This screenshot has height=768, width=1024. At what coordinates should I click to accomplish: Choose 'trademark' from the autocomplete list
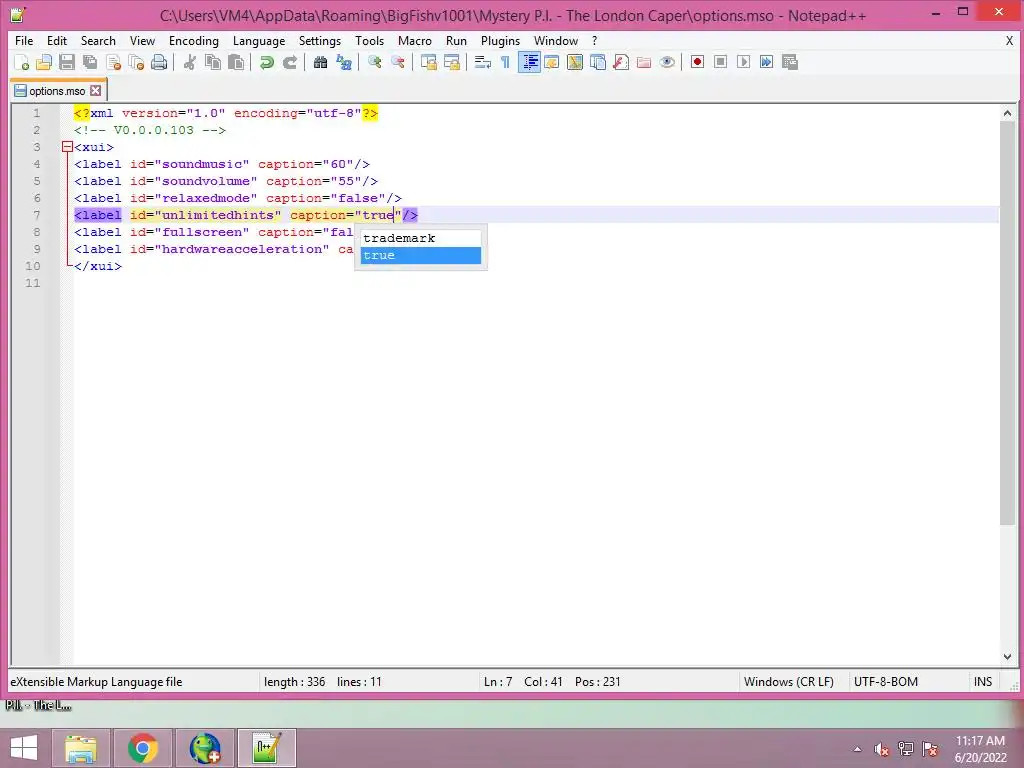pyautogui.click(x=421, y=238)
